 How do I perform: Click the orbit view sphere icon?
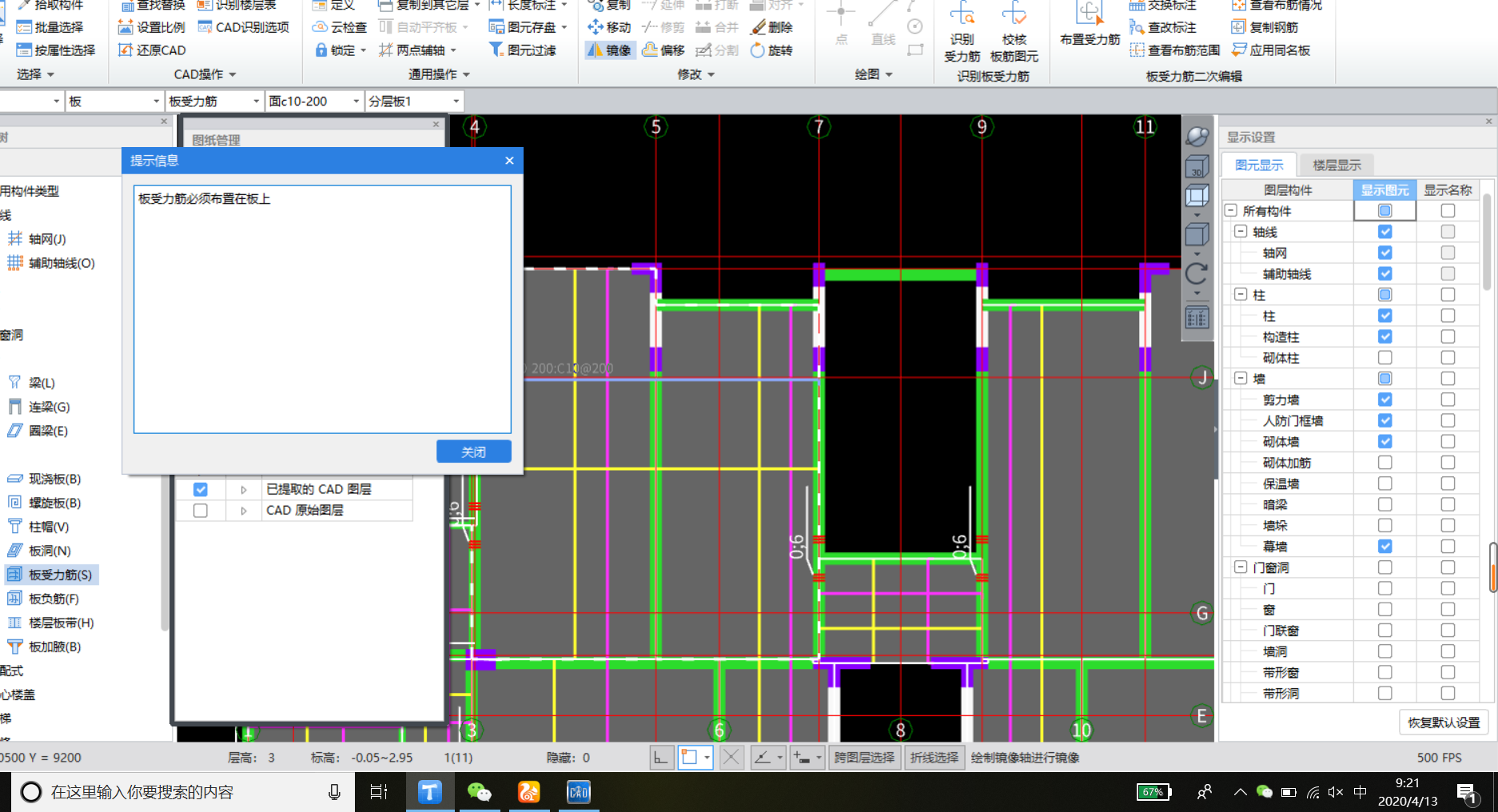pos(1197,136)
